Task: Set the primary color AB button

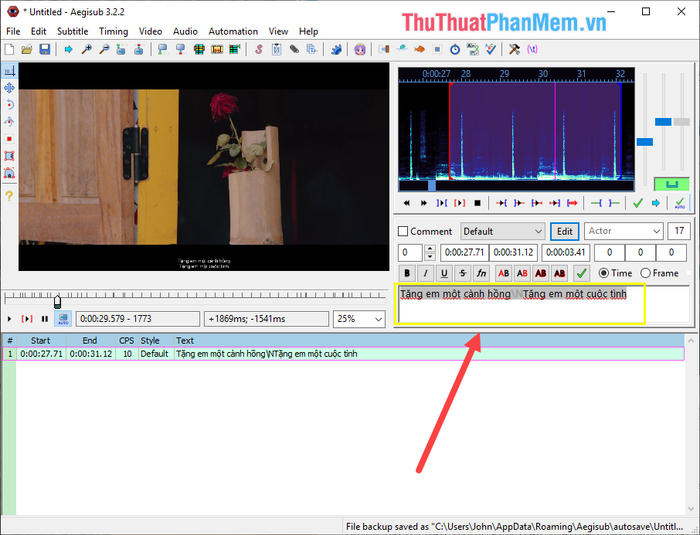Action: point(504,273)
